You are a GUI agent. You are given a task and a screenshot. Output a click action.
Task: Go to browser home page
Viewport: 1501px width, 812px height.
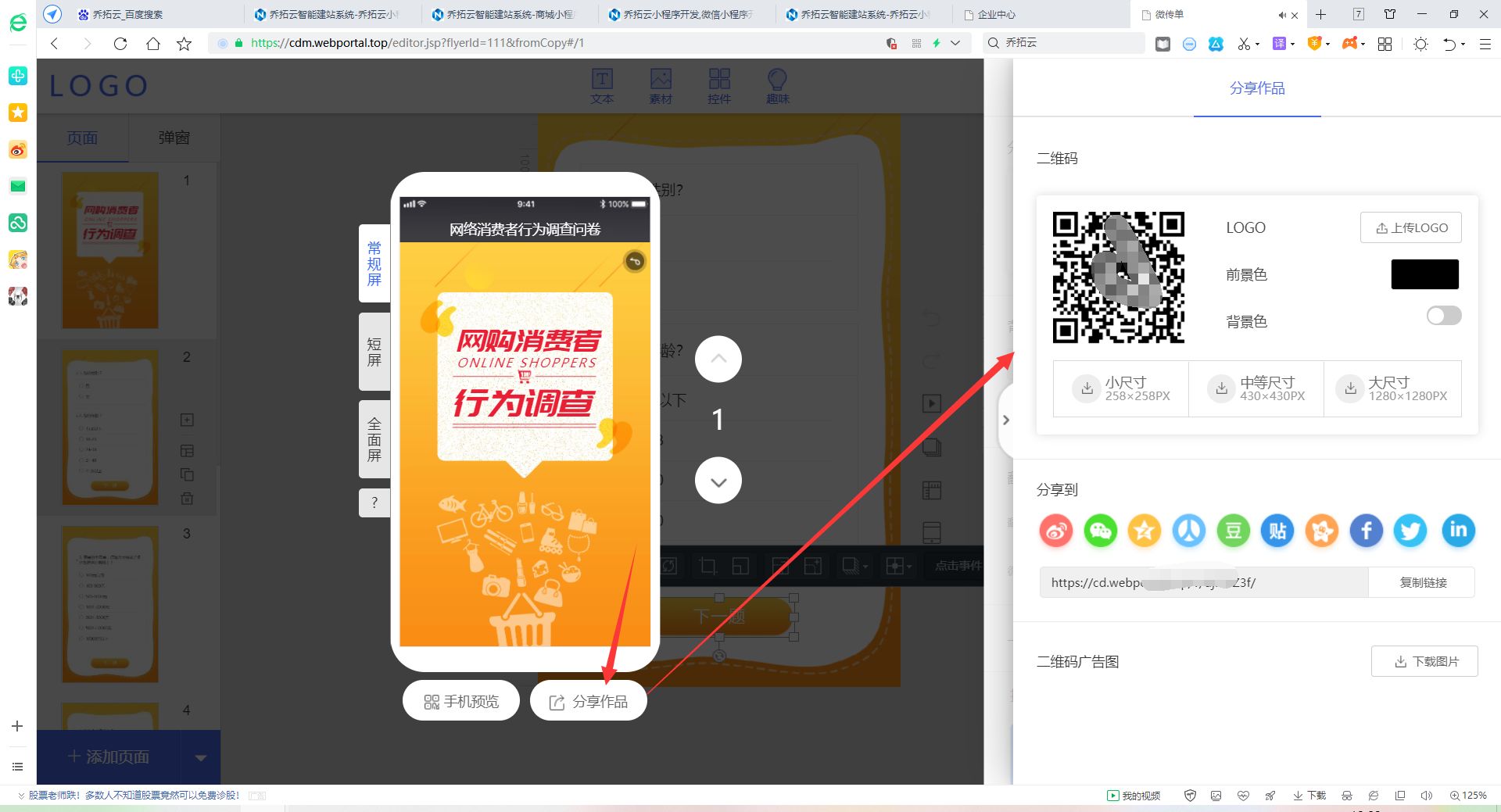point(153,44)
